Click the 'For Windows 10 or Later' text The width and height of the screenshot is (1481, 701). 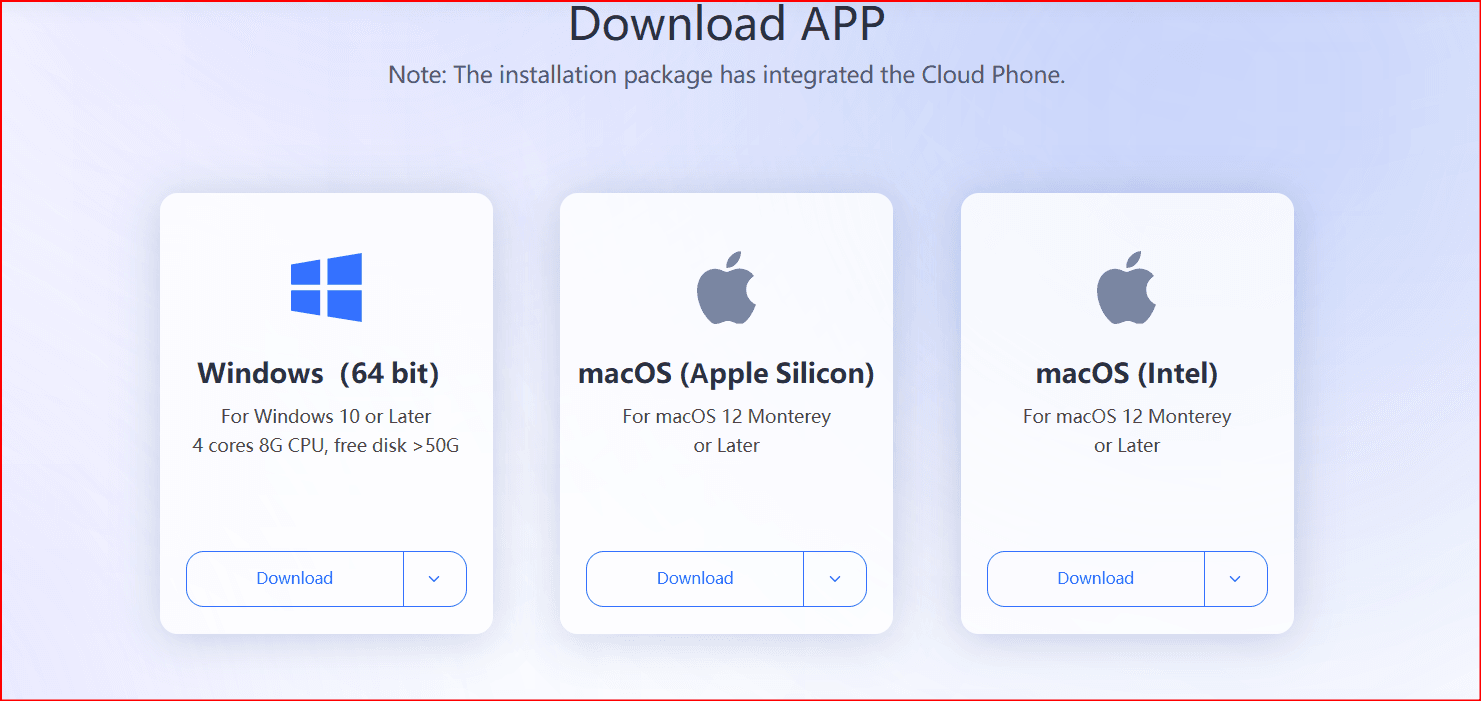[326, 416]
